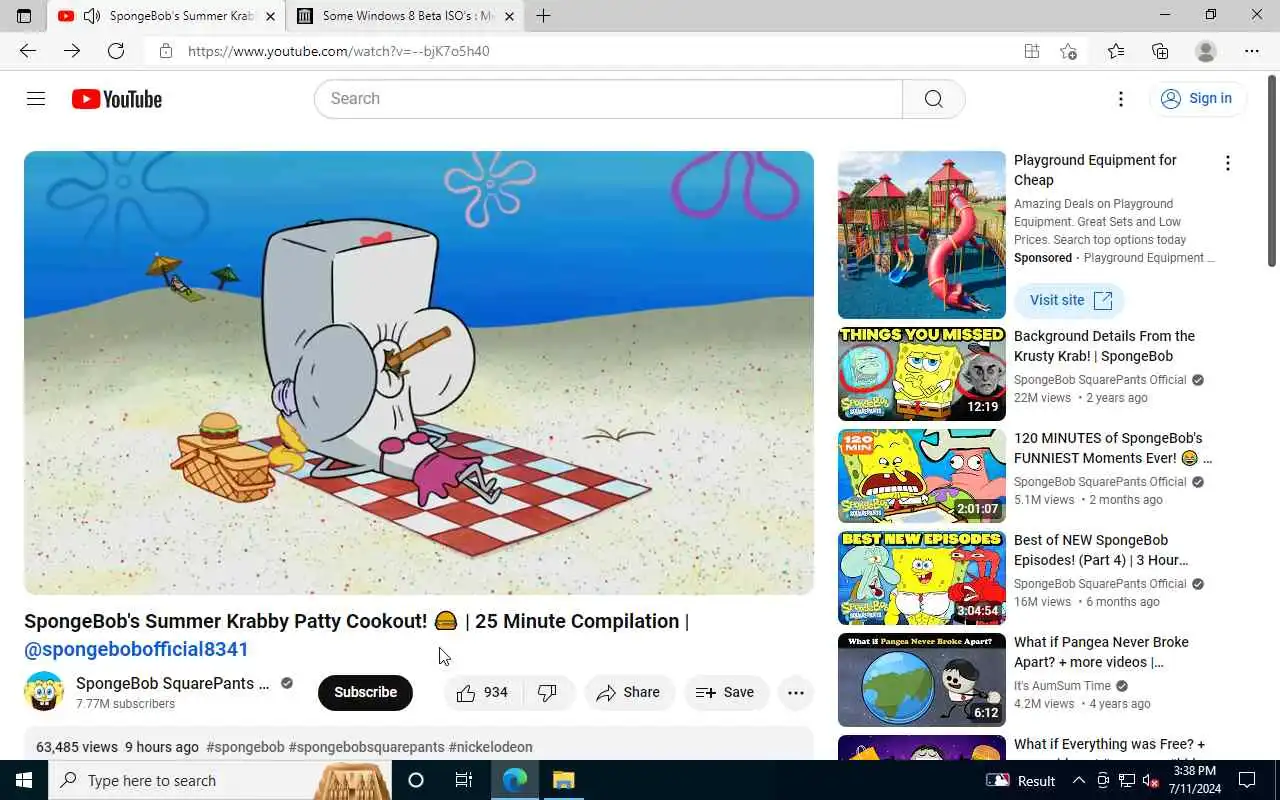Close the SpongeBob YouTube tab

[x=270, y=16]
